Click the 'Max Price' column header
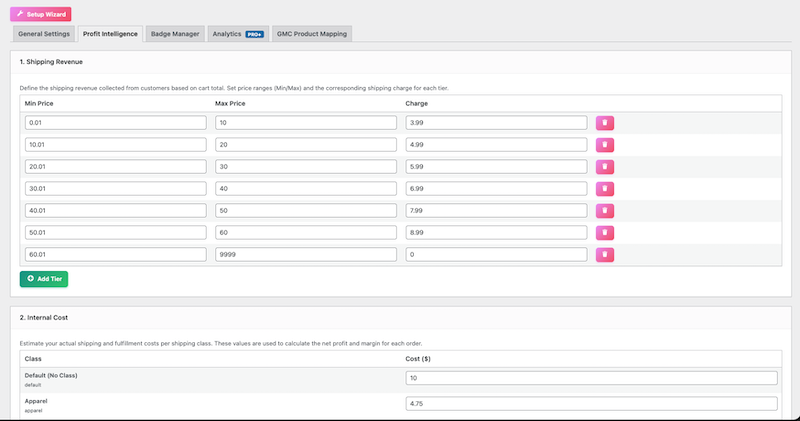Image resolution: width=800 pixels, height=421 pixels. pyautogui.click(x=230, y=103)
